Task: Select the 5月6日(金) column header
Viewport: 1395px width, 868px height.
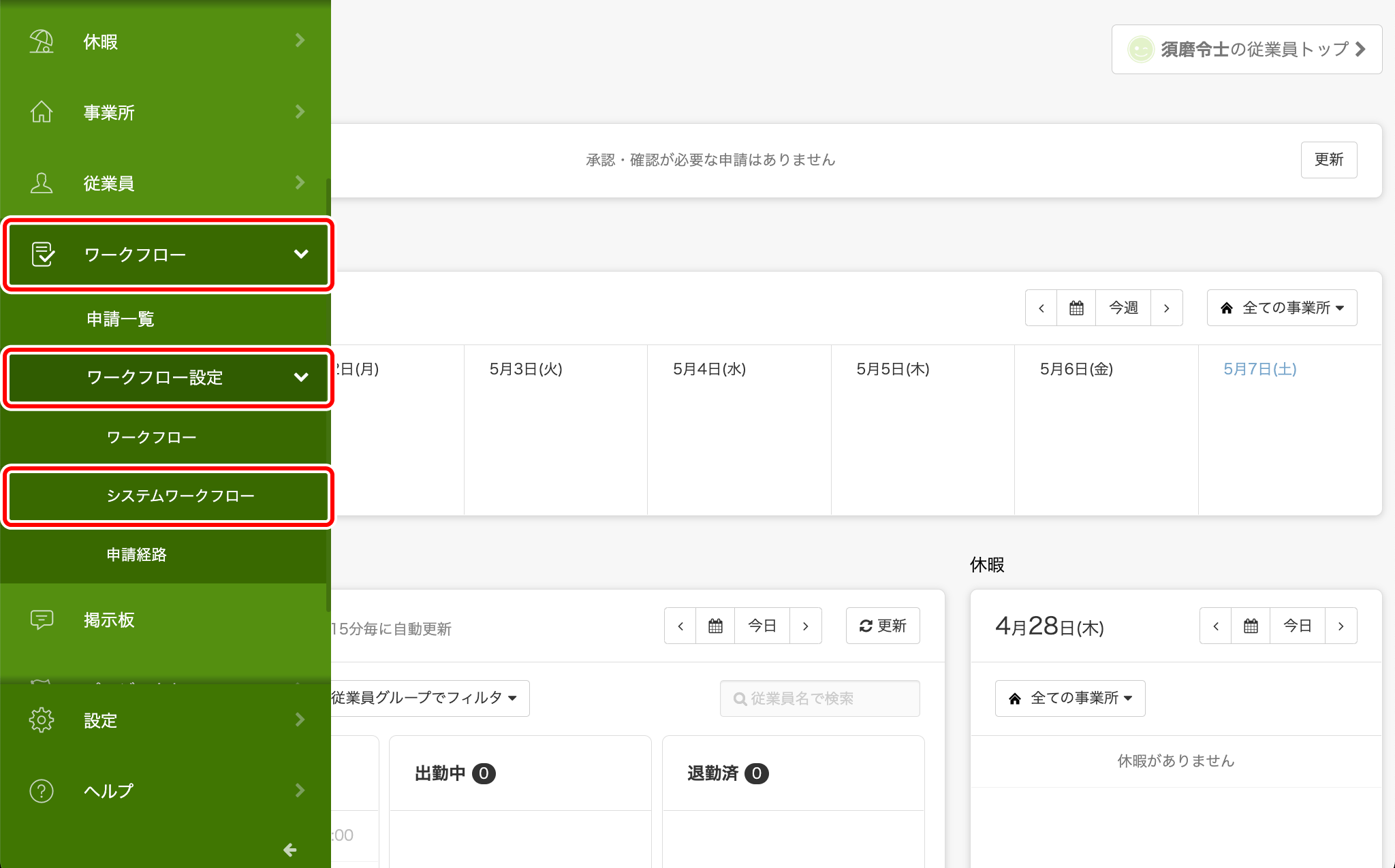Action: point(1076,369)
